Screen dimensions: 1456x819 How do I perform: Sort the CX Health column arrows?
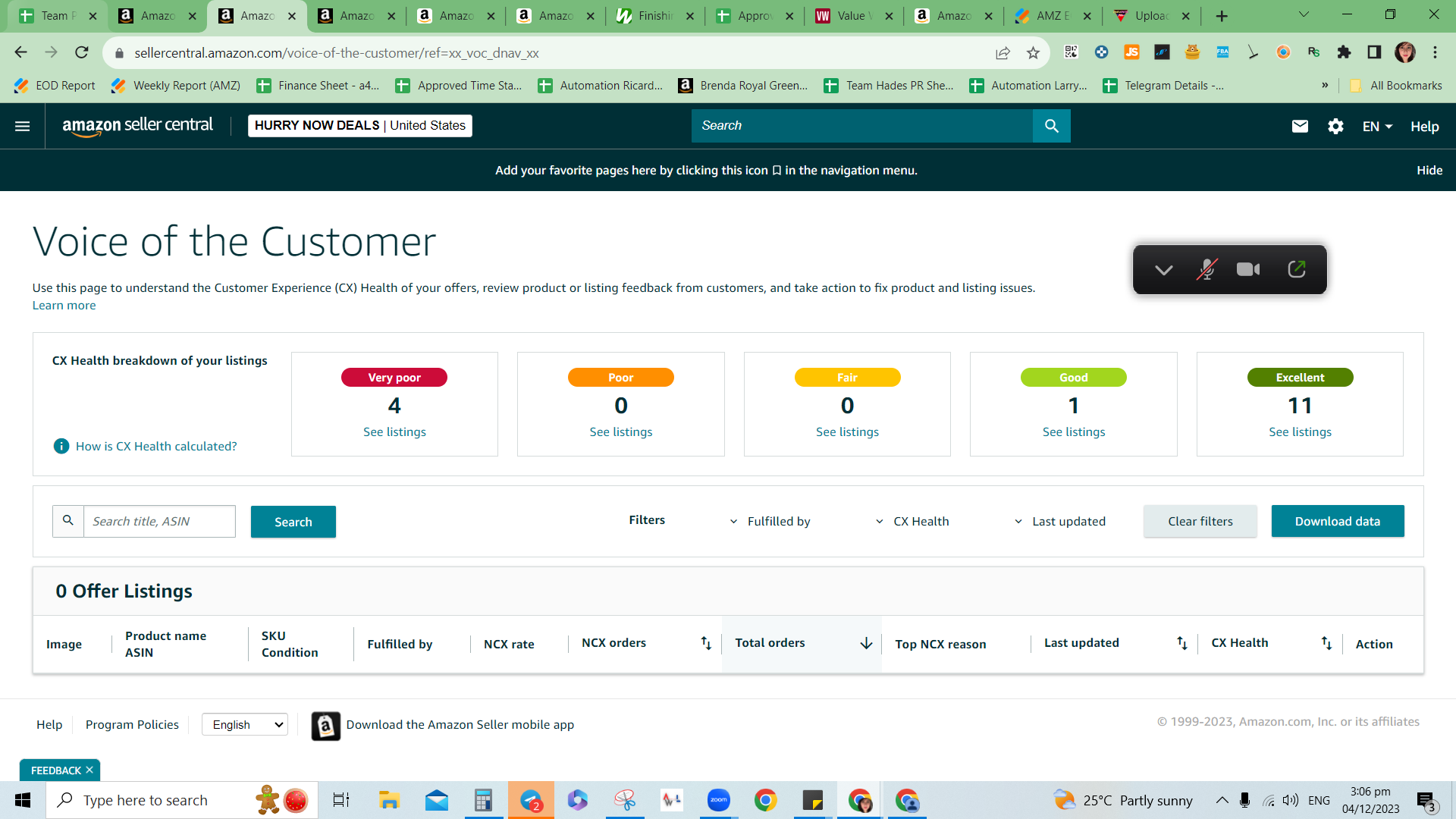click(x=1326, y=643)
